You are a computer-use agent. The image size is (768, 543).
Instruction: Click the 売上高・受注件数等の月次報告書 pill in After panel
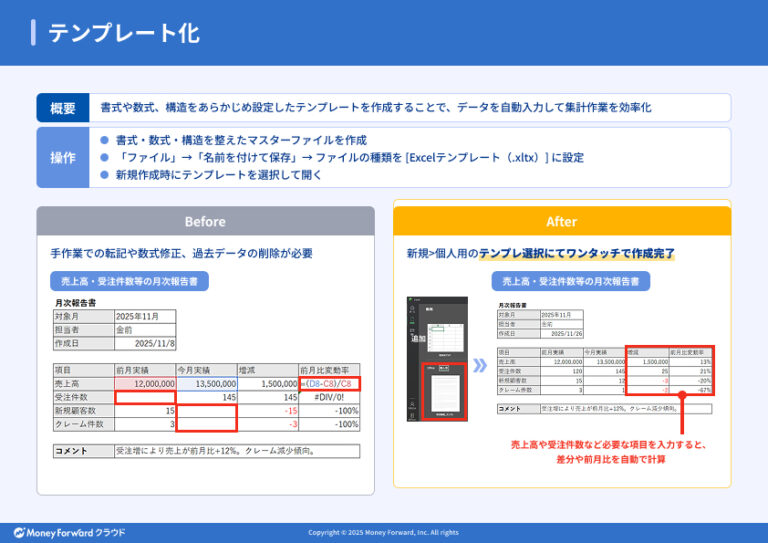pos(571,281)
